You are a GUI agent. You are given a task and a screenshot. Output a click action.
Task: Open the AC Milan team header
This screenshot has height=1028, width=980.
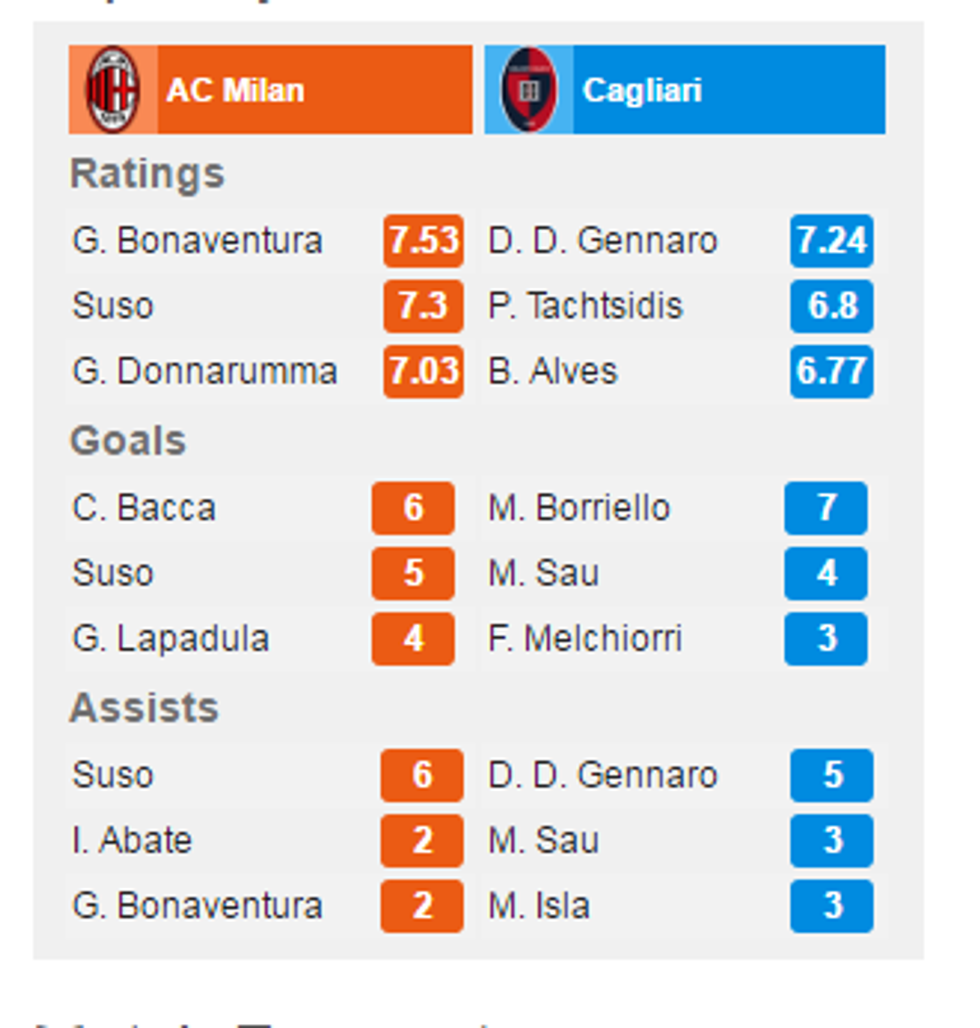click(x=235, y=90)
